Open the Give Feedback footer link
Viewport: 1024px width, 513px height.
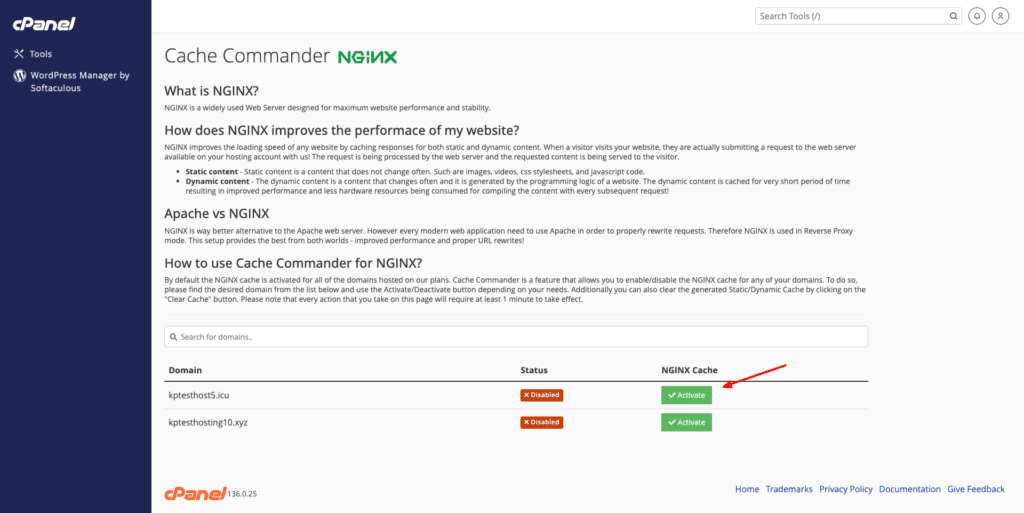click(x=976, y=489)
